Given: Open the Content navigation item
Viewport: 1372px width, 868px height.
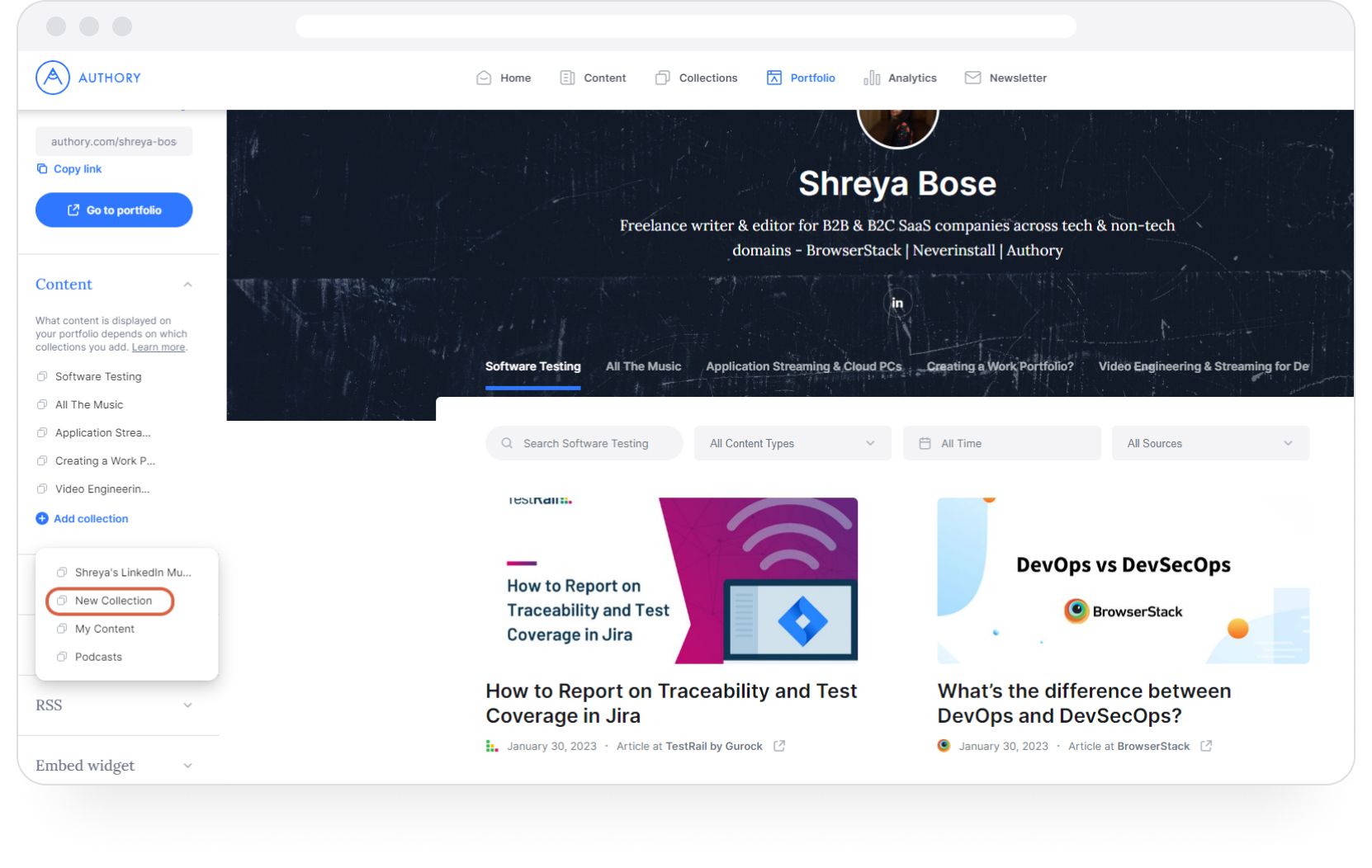Looking at the screenshot, I should pos(593,78).
